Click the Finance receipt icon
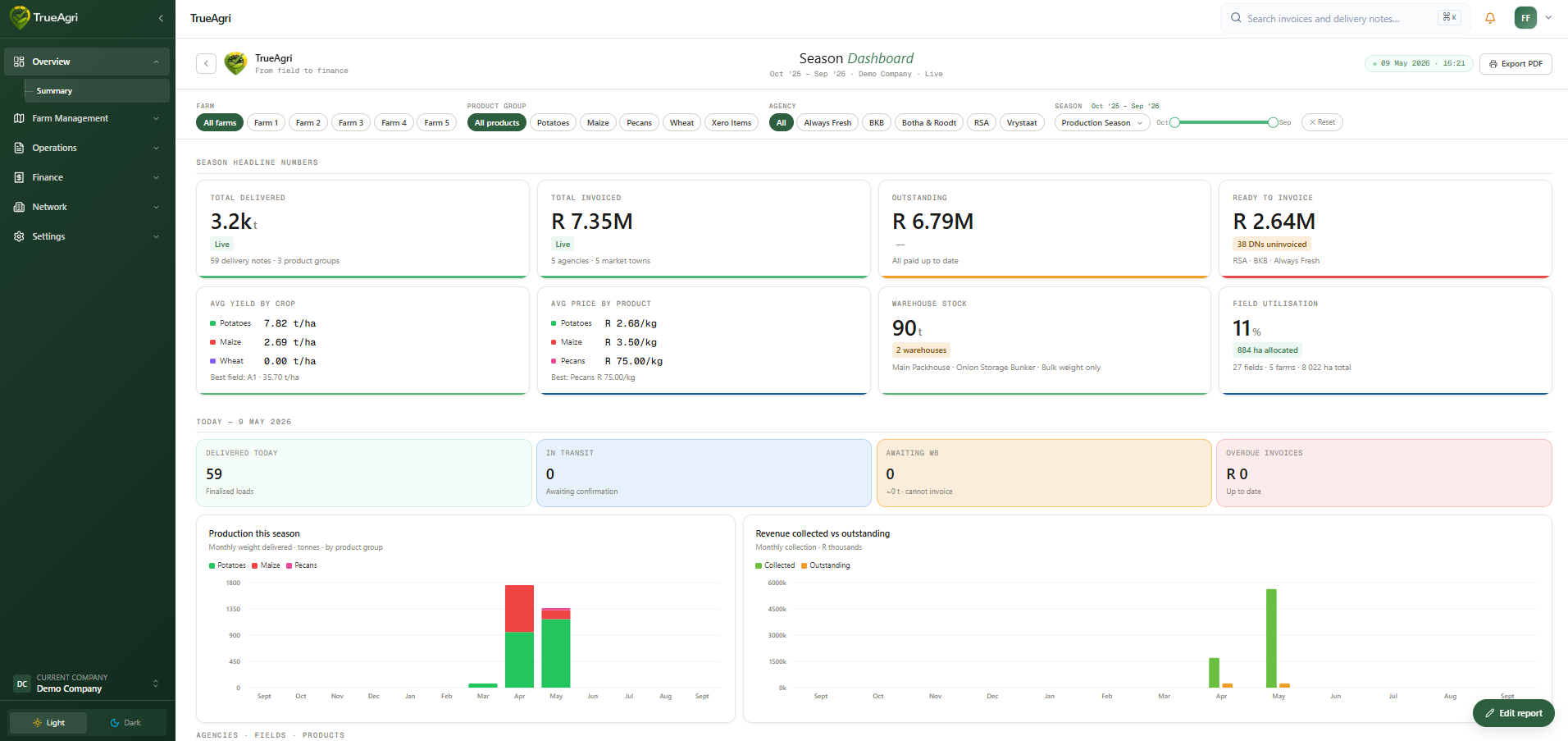This screenshot has height=741, width=1568. (19, 177)
